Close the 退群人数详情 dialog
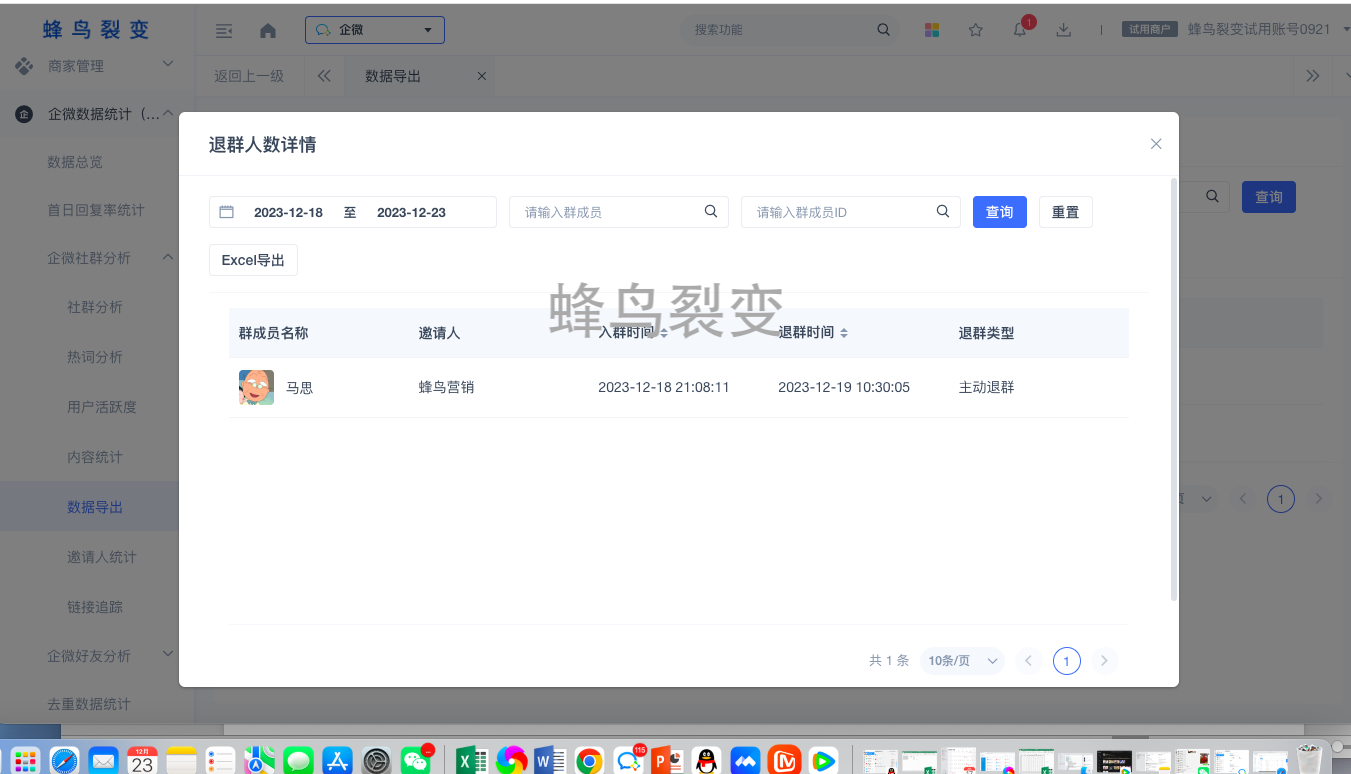1351x774 pixels. [1156, 144]
